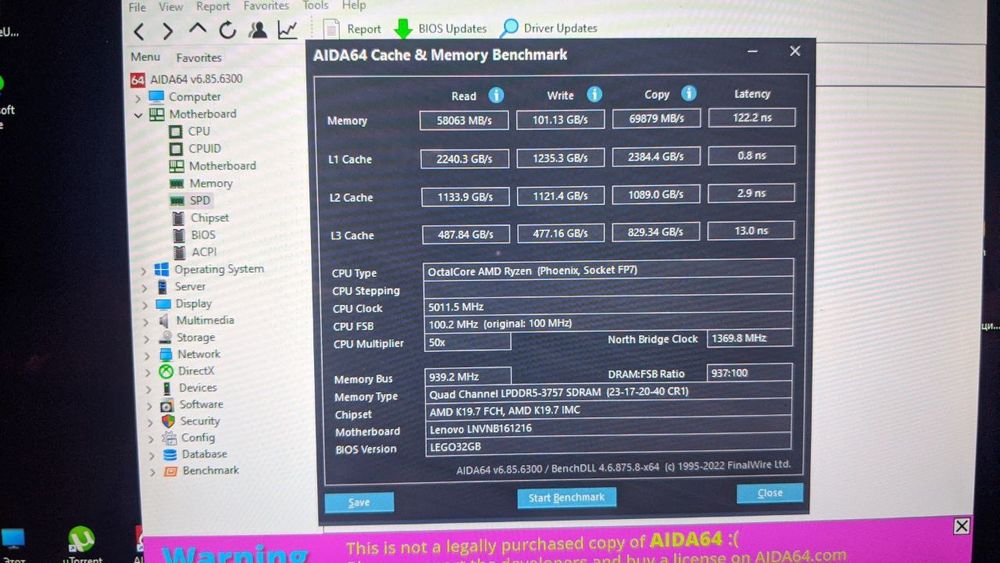
Task: Collapse the Motherboard node arrow
Action: click(x=138, y=115)
